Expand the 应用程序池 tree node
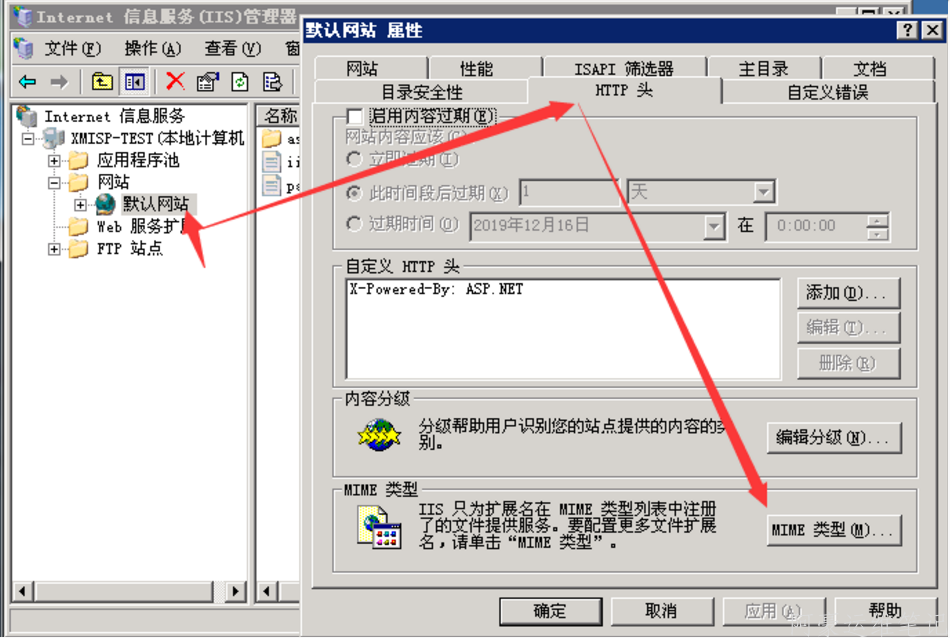 (55, 161)
